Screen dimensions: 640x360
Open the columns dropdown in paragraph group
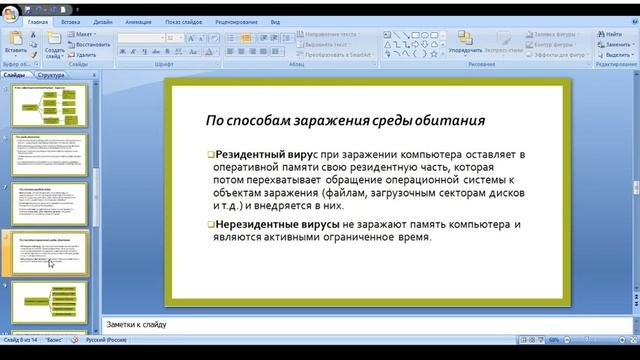click(x=277, y=52)
